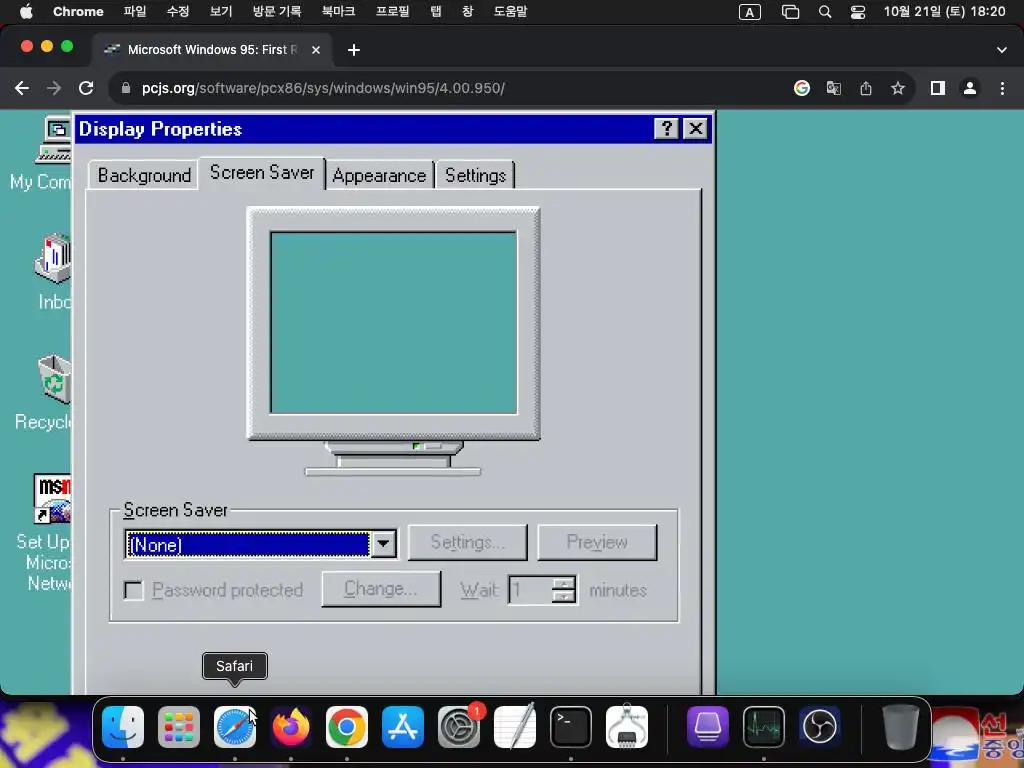
Task: Switch to the Appearance tab
Action: [379, 175]
